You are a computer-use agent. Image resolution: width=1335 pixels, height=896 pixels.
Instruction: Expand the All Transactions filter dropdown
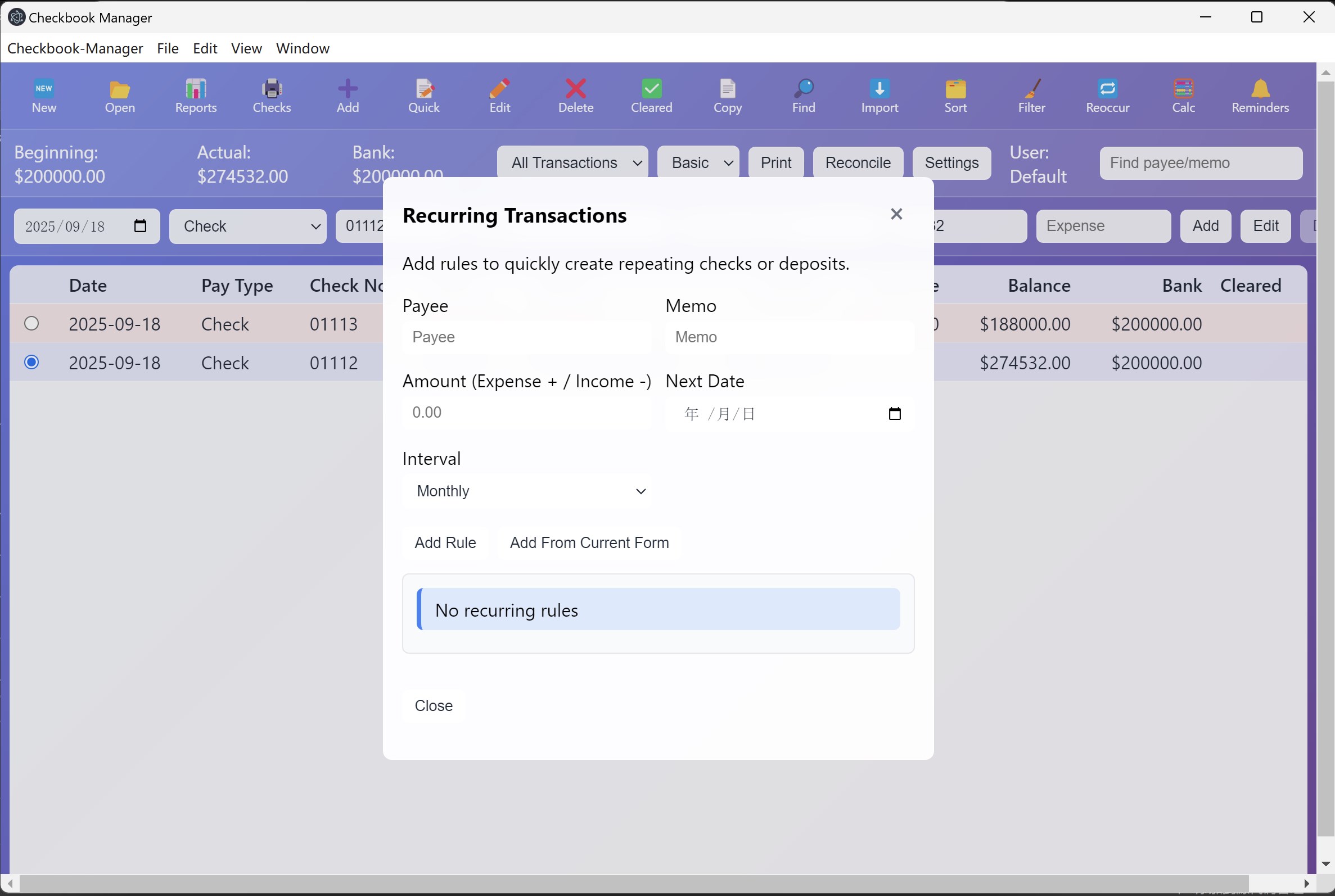click(x=572, y=162)
